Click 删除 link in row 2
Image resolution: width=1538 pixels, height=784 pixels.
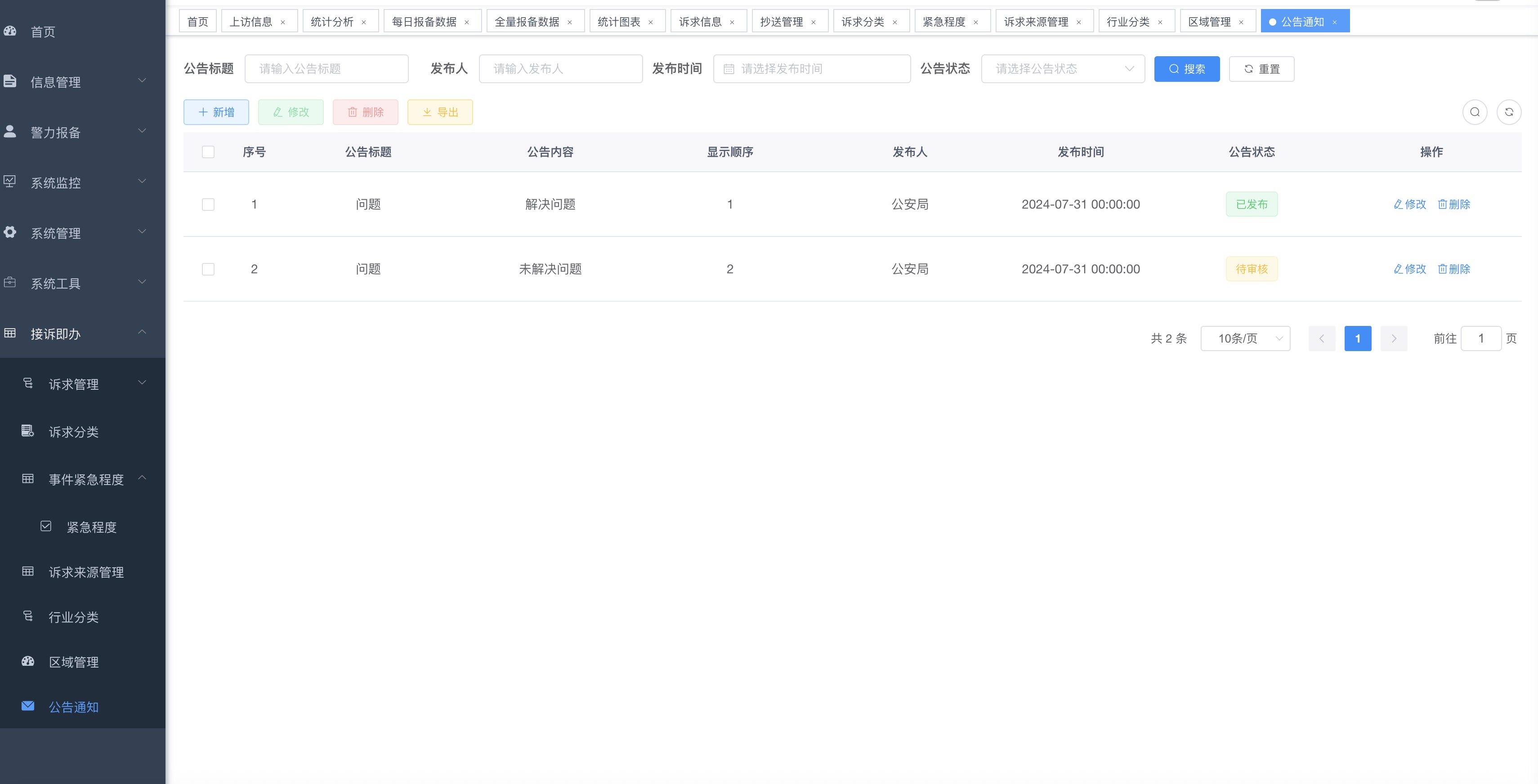click(1454, 269)
